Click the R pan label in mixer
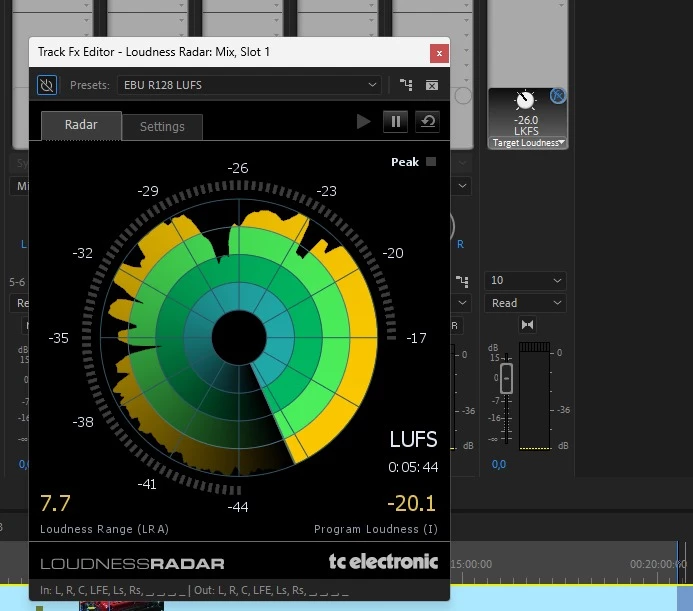The height and width of the screenshot is (611, 693). click(x=460, y=244)
